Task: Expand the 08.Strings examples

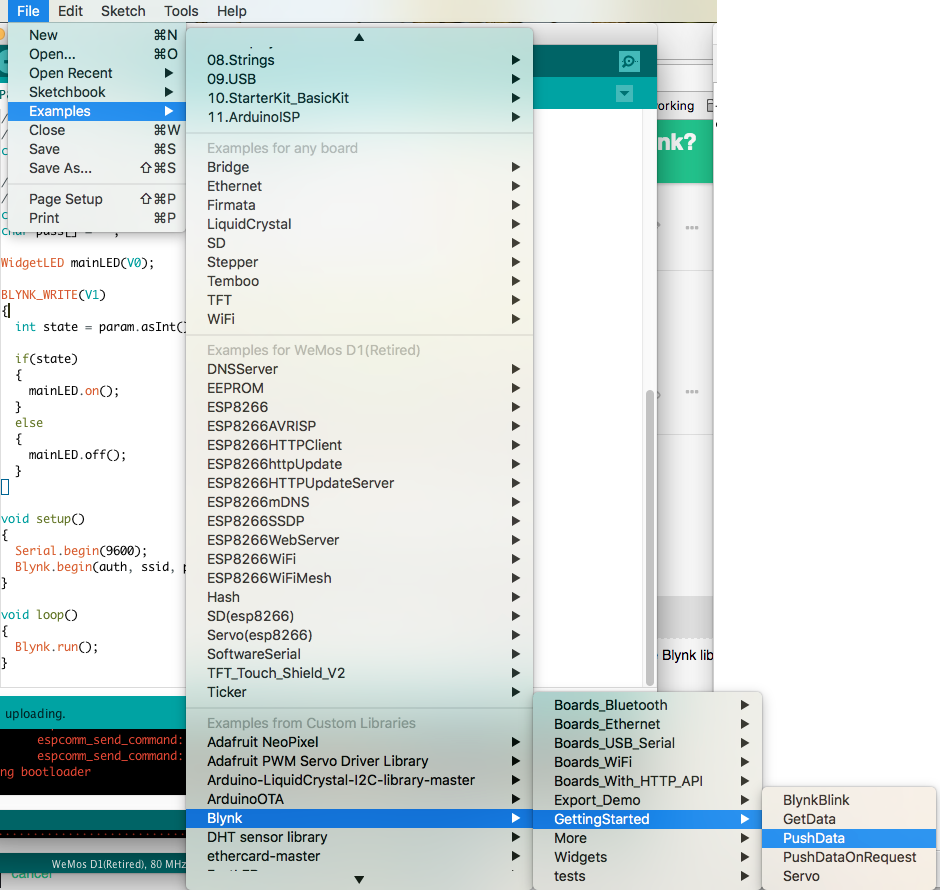Action: 359,60
